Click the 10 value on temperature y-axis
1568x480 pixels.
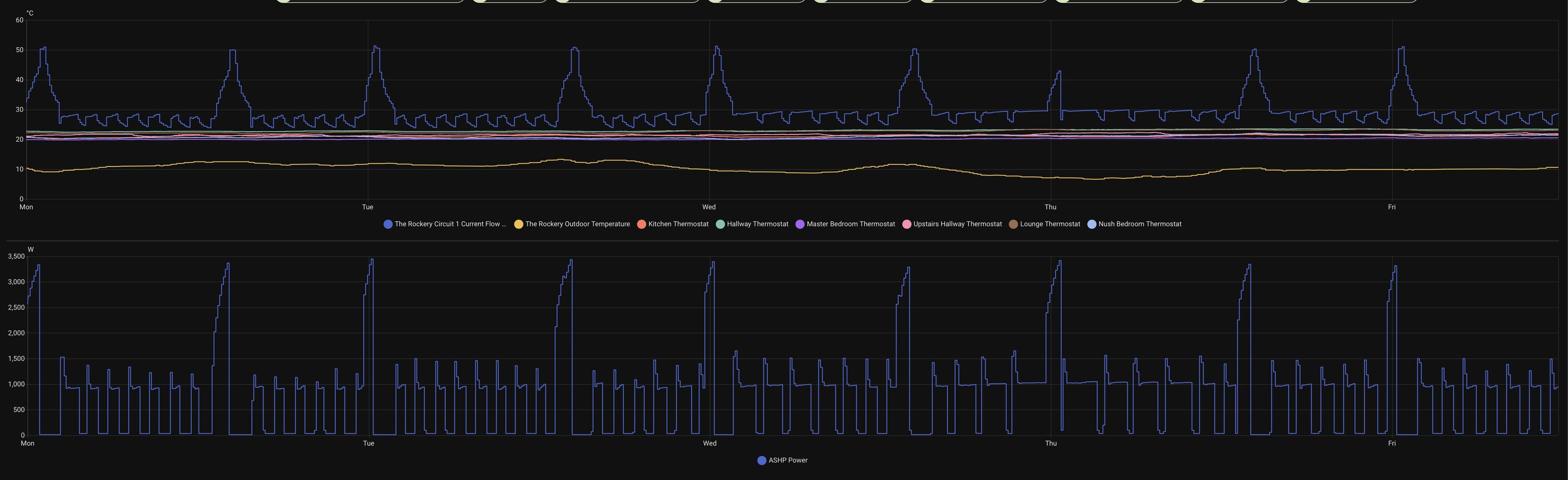(x=20, y=169)
